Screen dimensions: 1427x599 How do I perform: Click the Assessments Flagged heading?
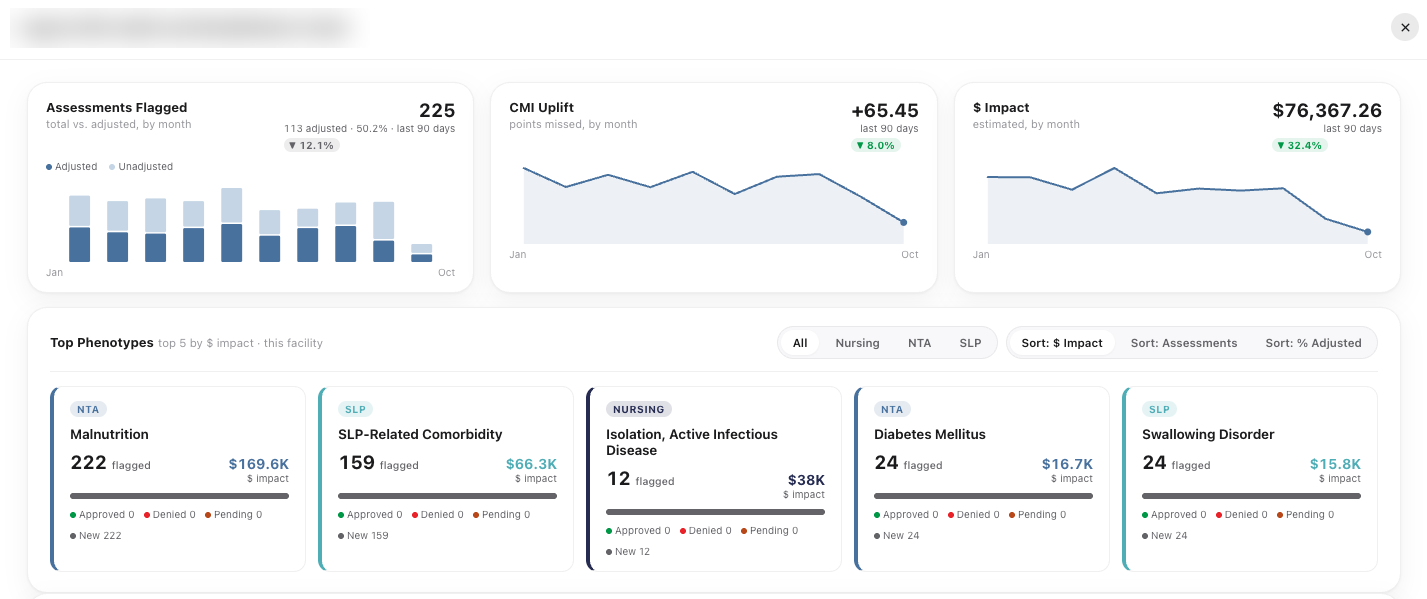click(117, 108)
